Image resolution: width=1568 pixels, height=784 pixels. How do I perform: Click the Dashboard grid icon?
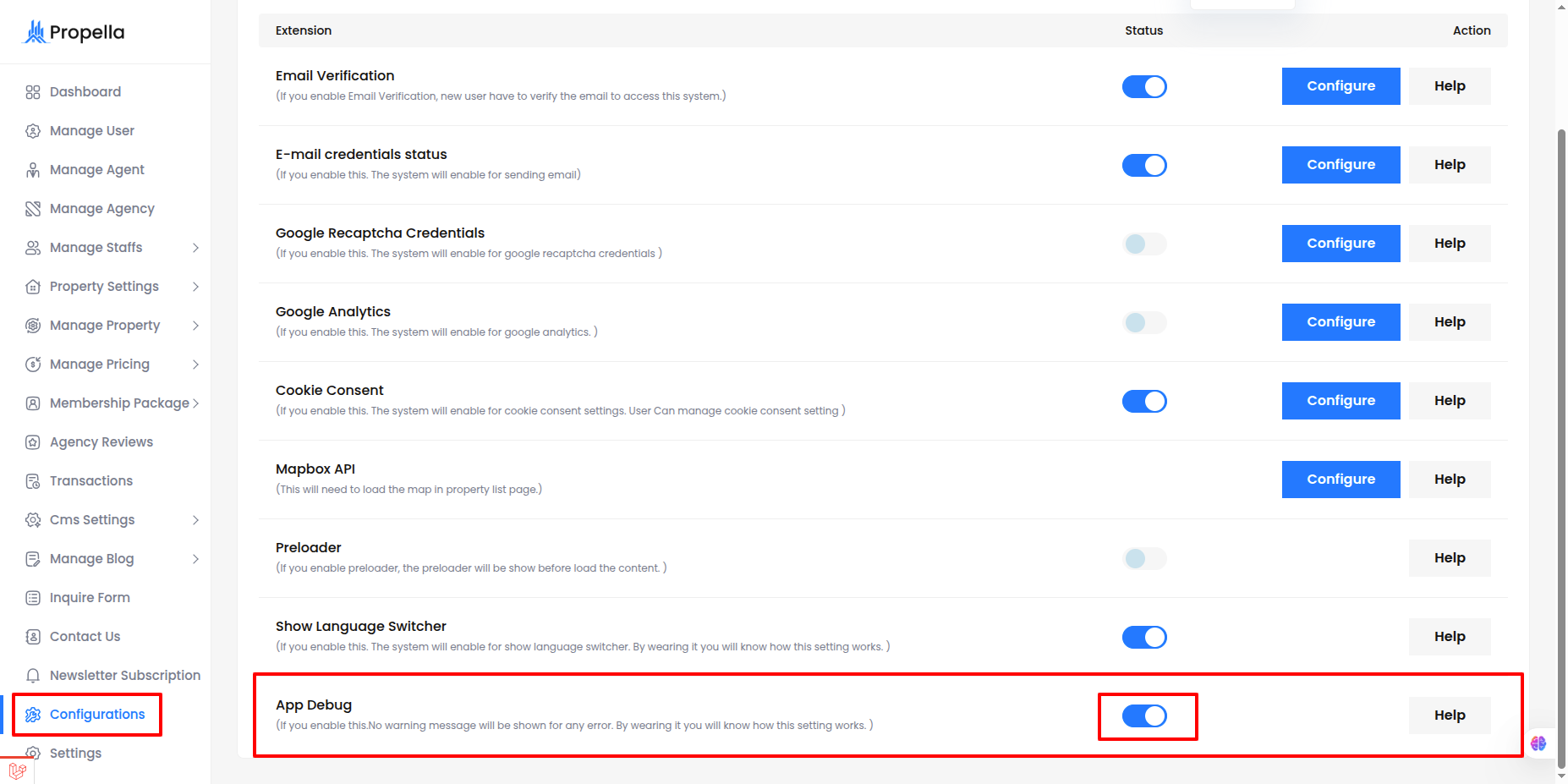point(33,92)
